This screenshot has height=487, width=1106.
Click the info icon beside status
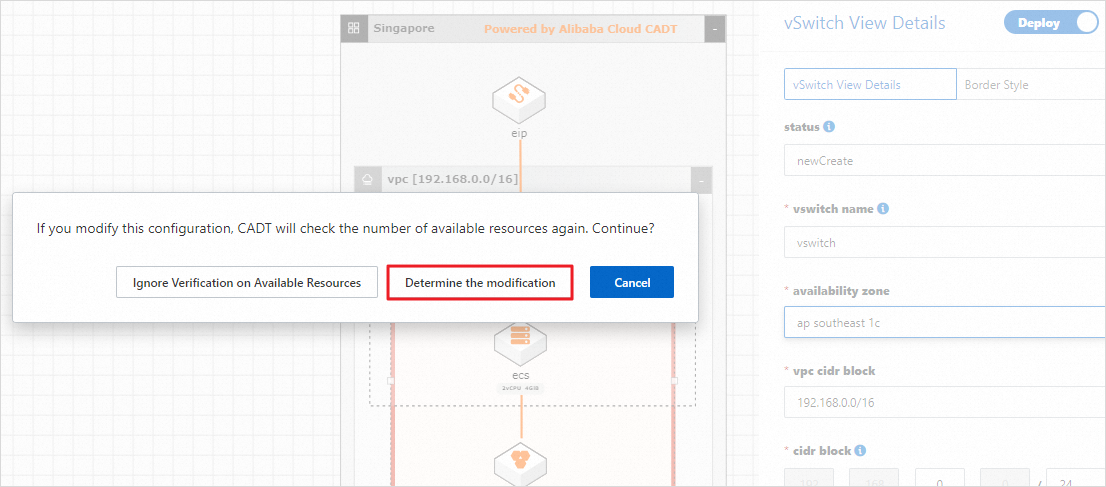830,127
